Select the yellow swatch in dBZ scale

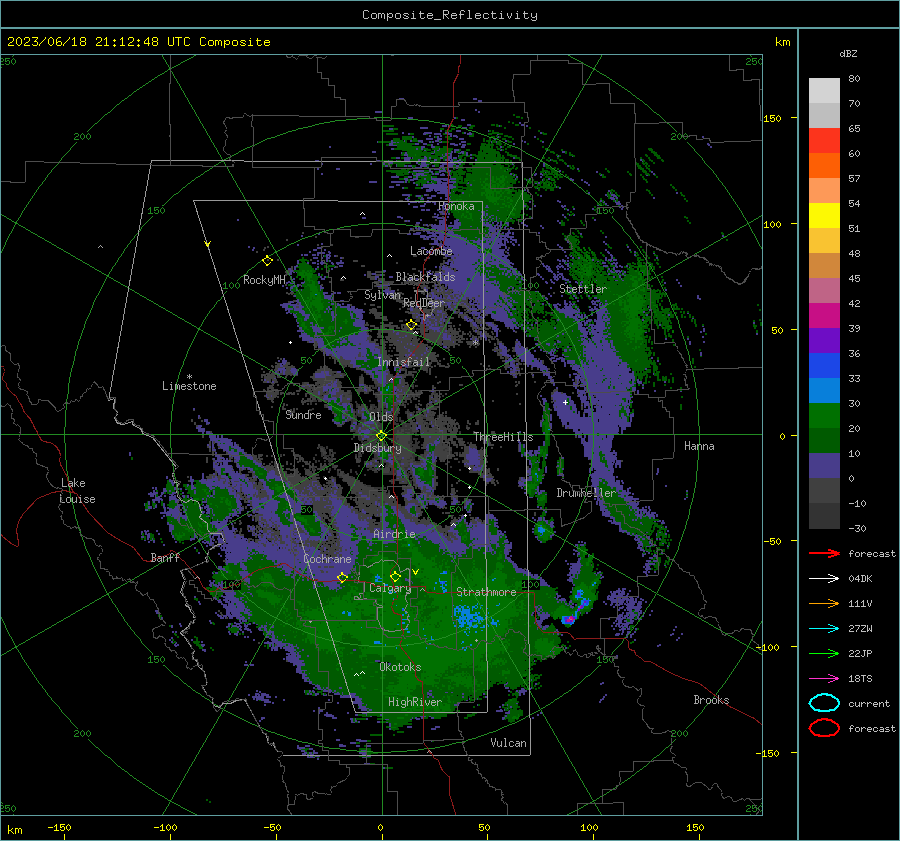coord(824,215)
